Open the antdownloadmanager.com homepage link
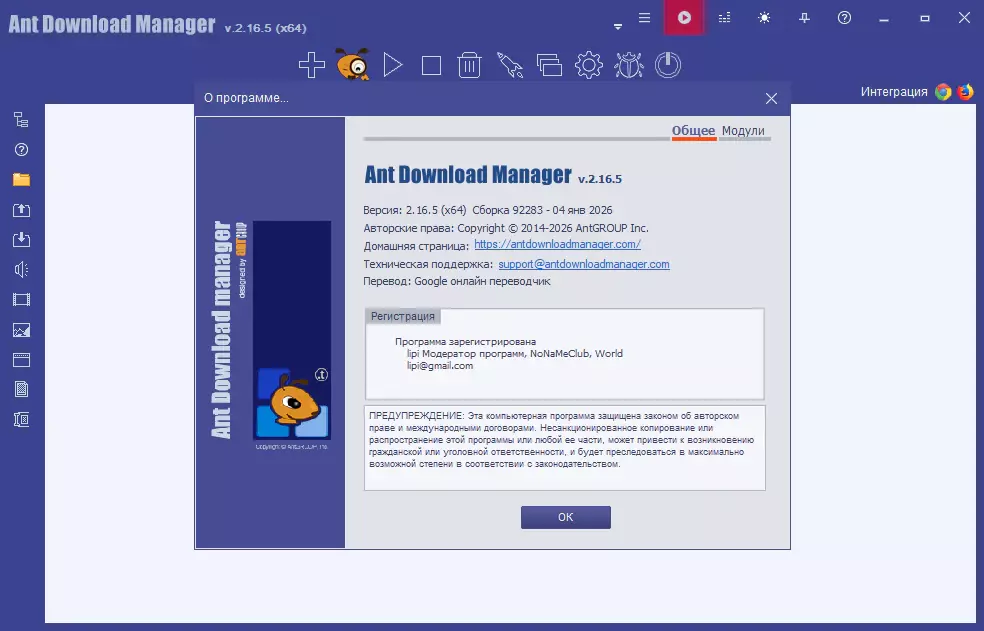Screen dimensions: 984x631 point(557,244)
